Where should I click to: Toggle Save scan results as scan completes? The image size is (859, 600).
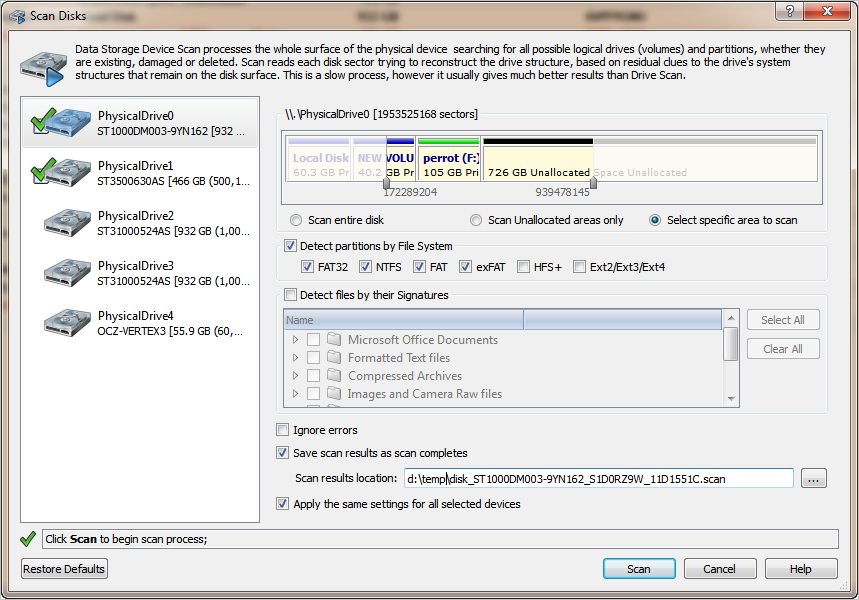tap(282, 453)
